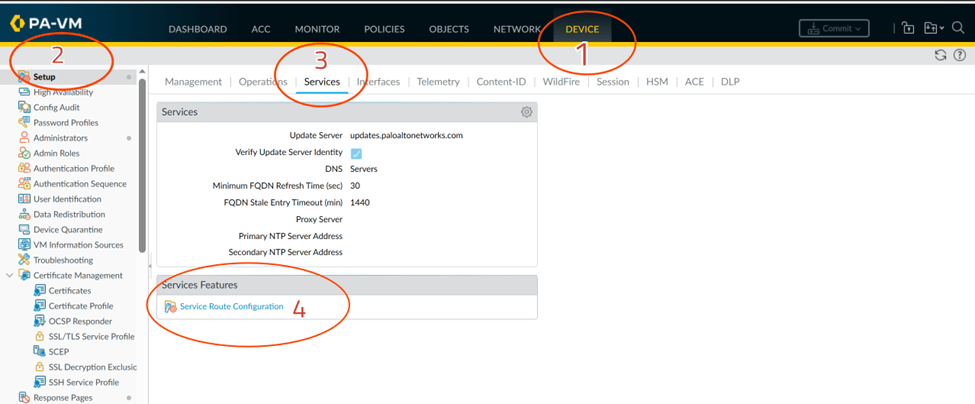The image size is (975, 404).
Task: Open the Session sub-tab
Action: pos(613,81)
